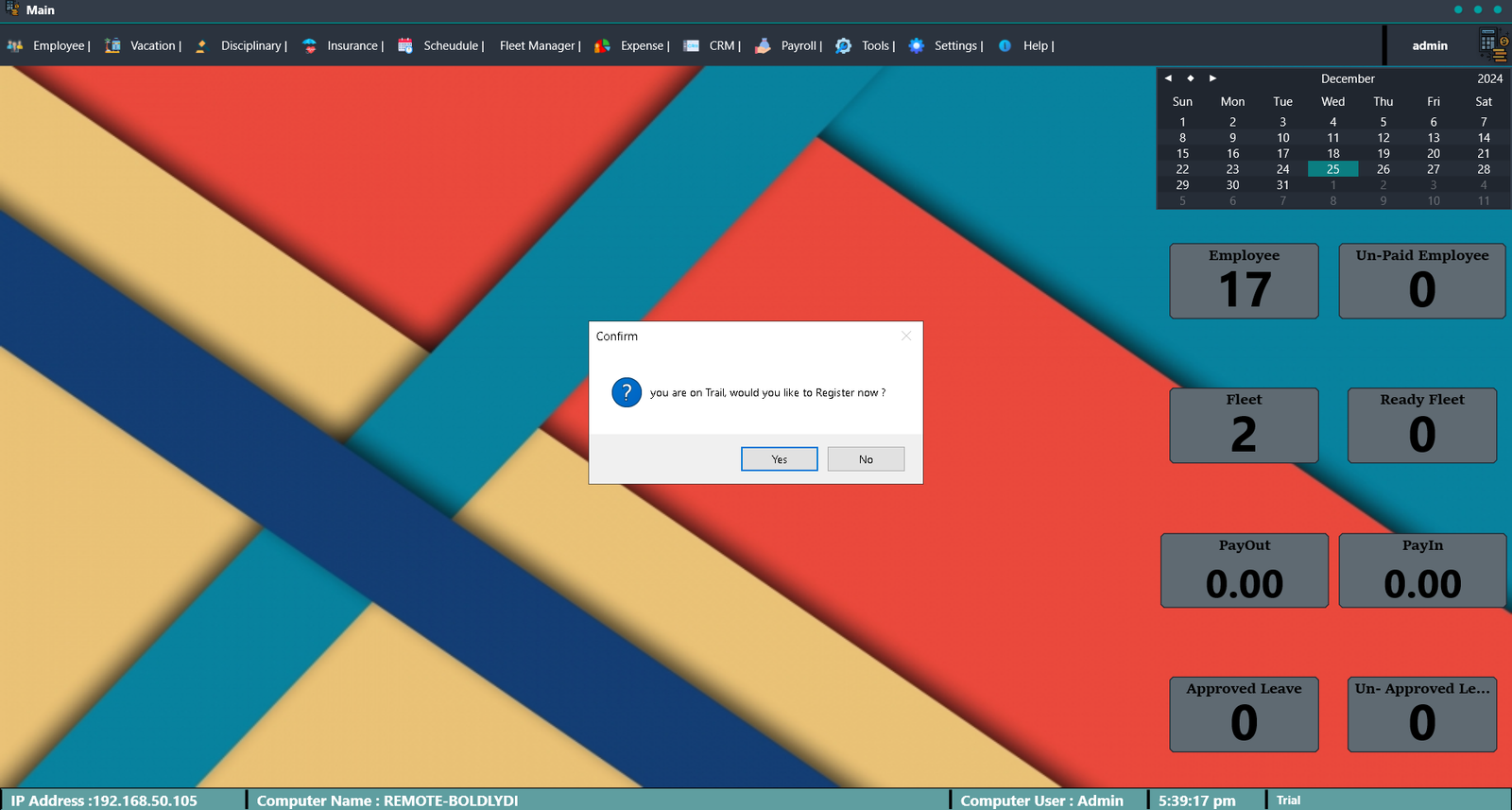
Task: Open the Payroll menu
Action: (799, 45)
